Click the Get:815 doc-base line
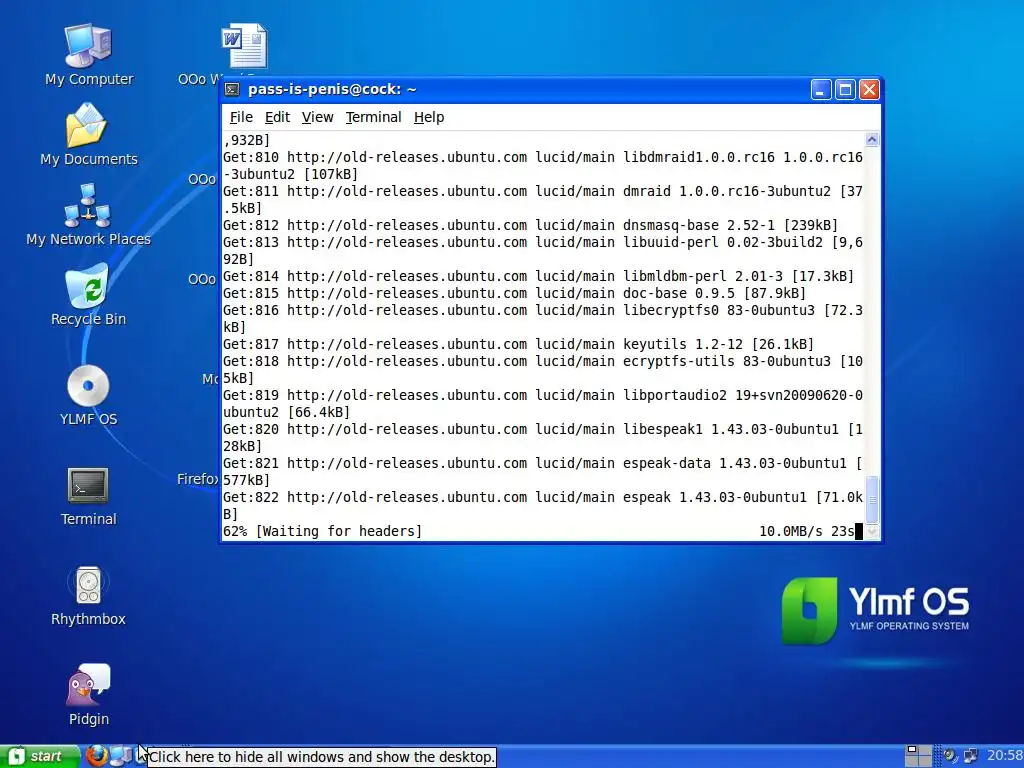Image resolution: width=1024 pixels, height=768 pixels. (515, 293)
